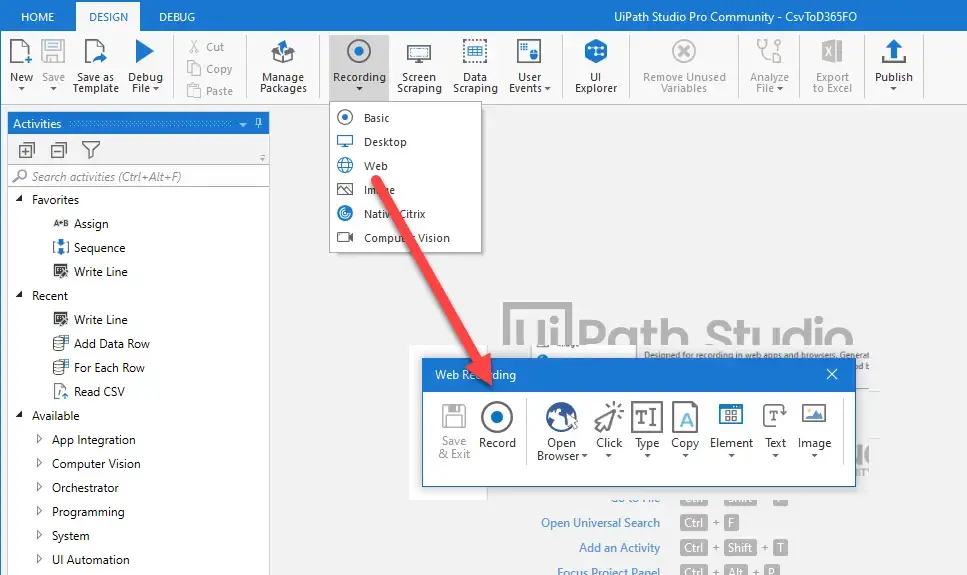Run Debug File play icon
Image resolution: width=967 pixels, height=575 pixels.
click(x=145, y=52)
